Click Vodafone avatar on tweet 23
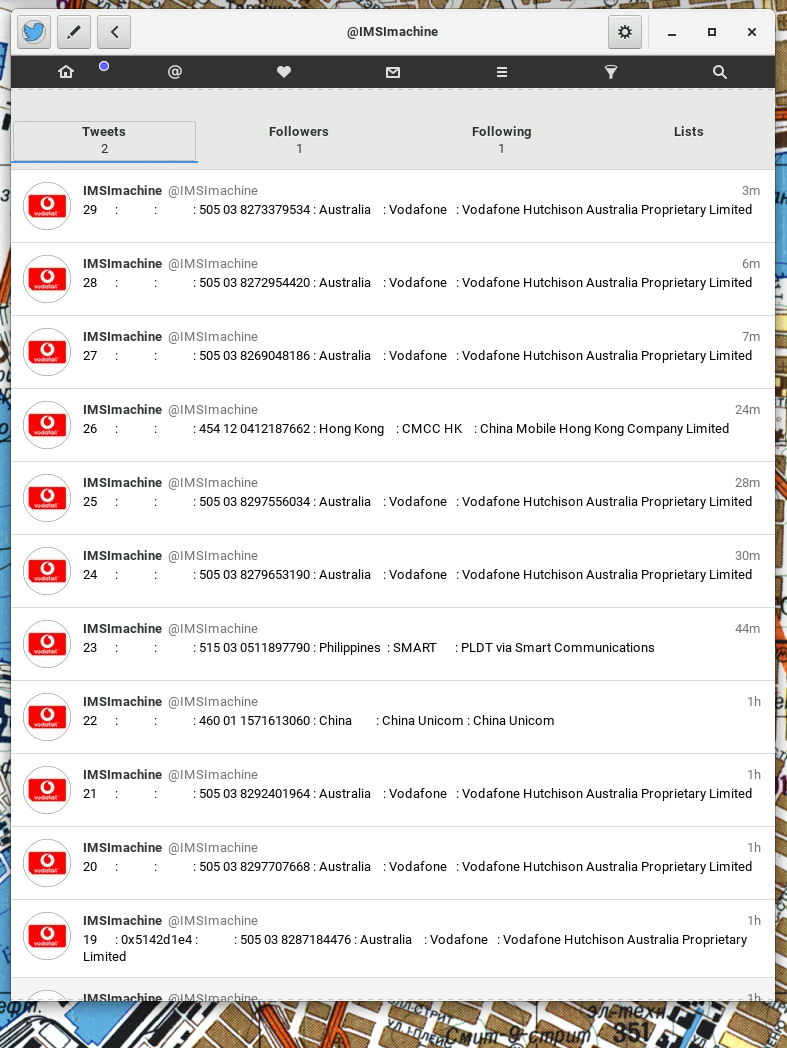 (x=47, y=643)
